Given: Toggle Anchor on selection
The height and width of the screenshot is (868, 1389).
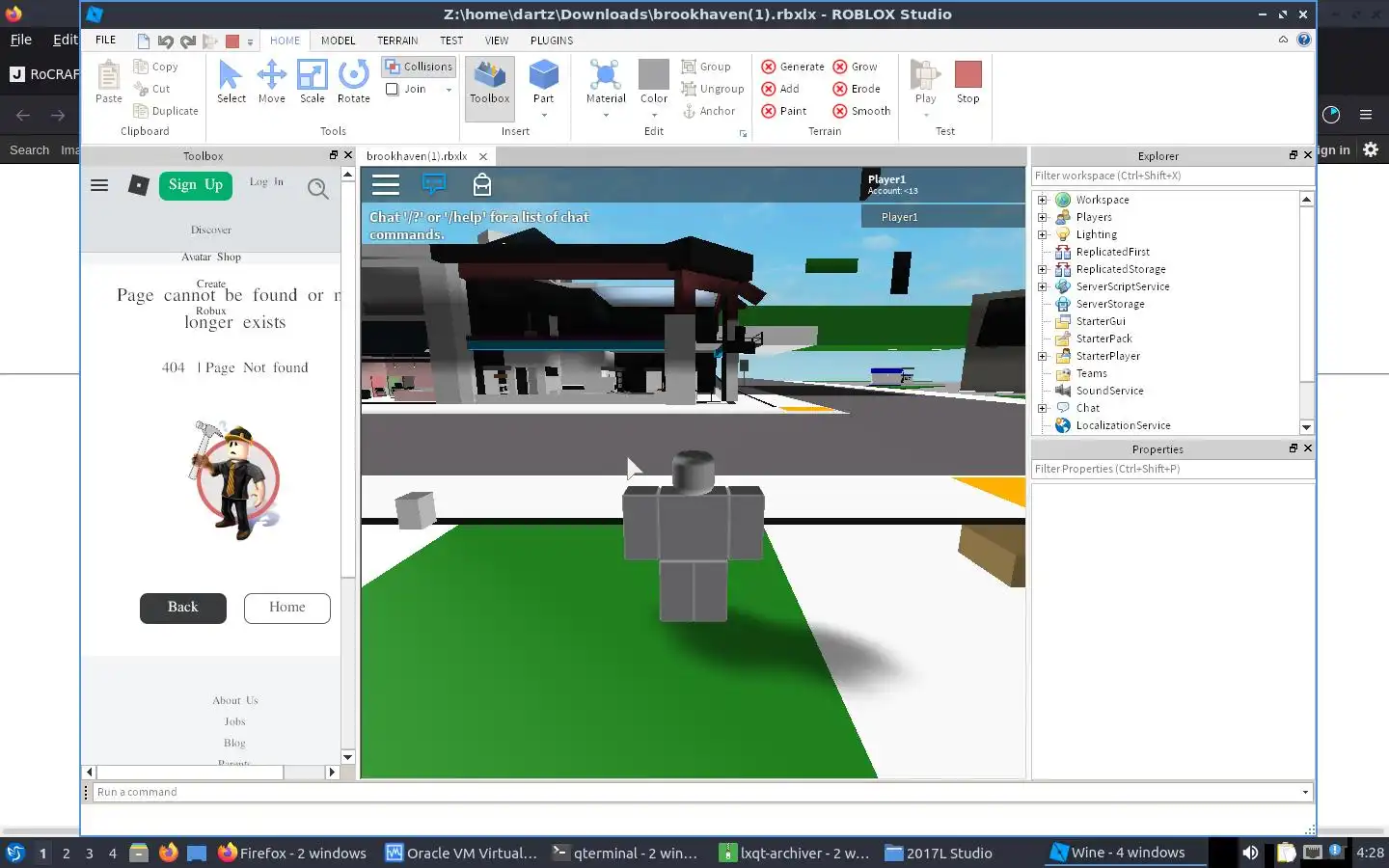Looking at the screenshot, I should 709,111.
